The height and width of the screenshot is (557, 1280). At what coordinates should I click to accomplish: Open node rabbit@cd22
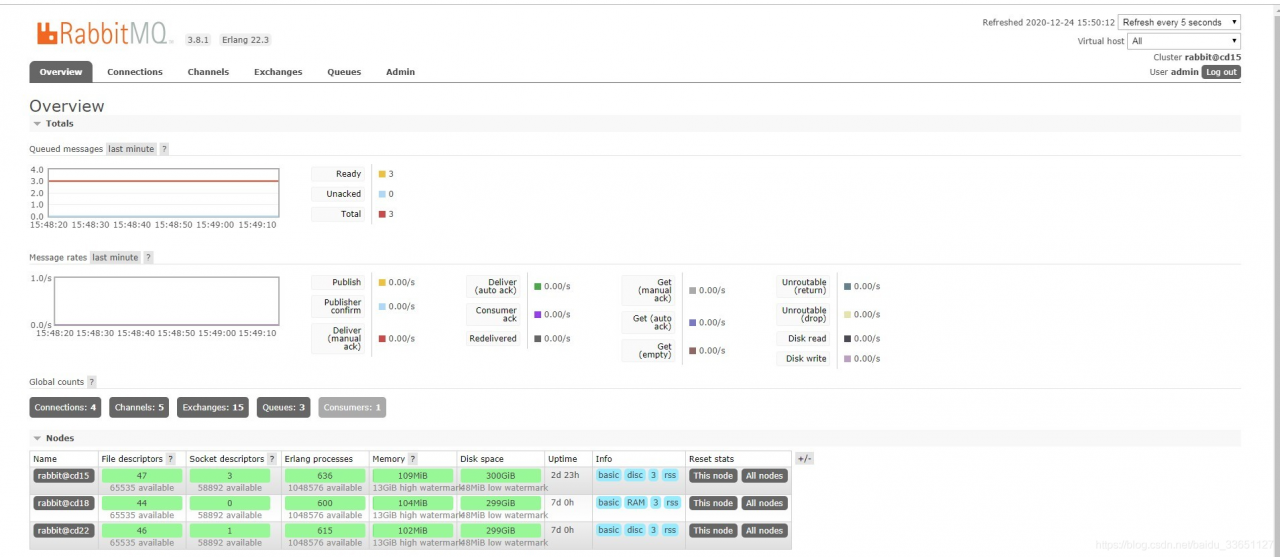tap(63, 531)
